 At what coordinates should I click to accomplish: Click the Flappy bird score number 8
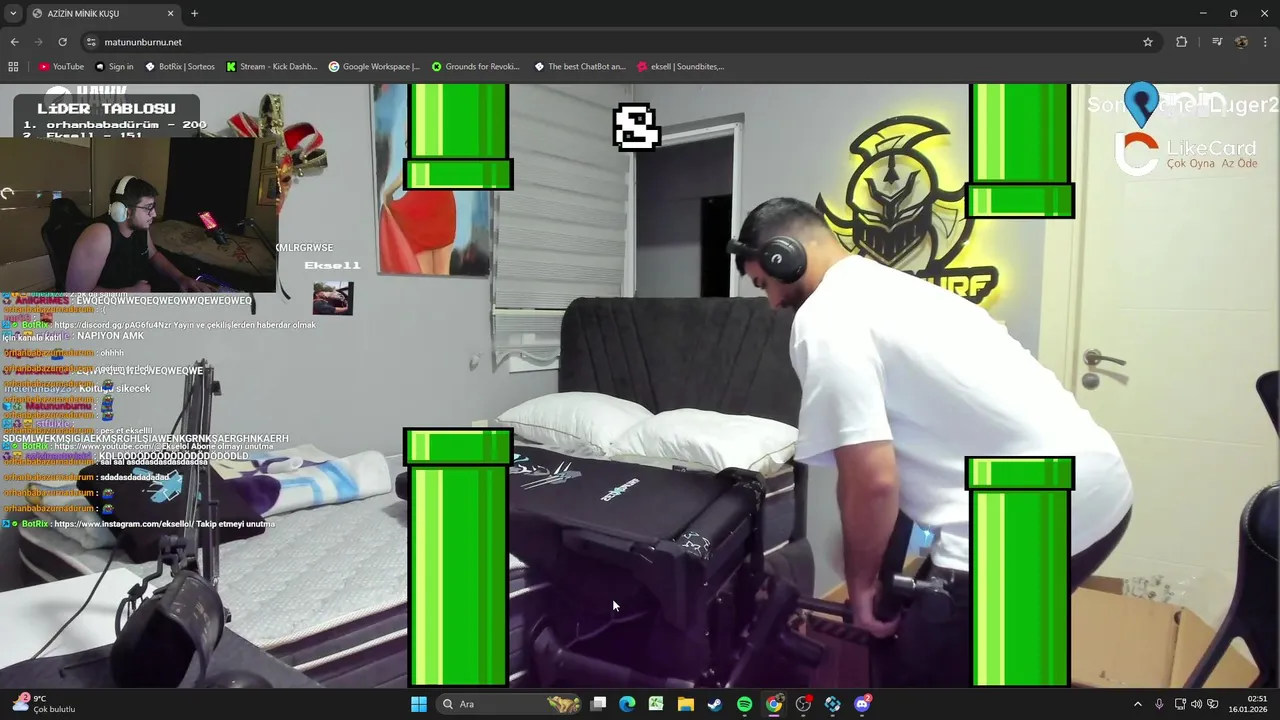point(636,127)
